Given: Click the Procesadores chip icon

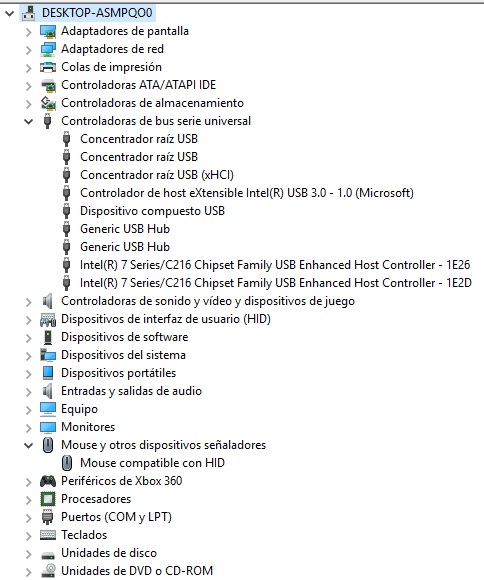Looking at the screenshot, I should [48, 499].
